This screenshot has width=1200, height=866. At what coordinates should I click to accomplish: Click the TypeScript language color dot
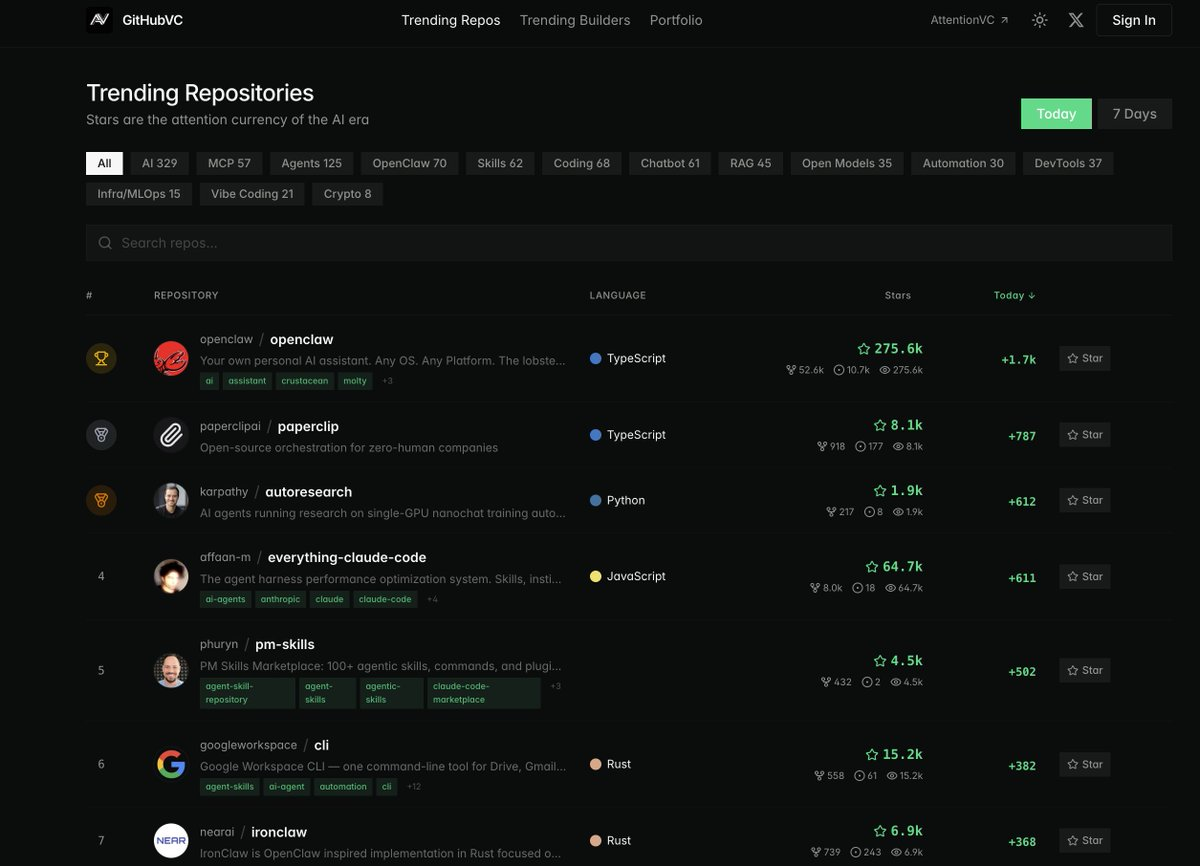click(596, 358)
